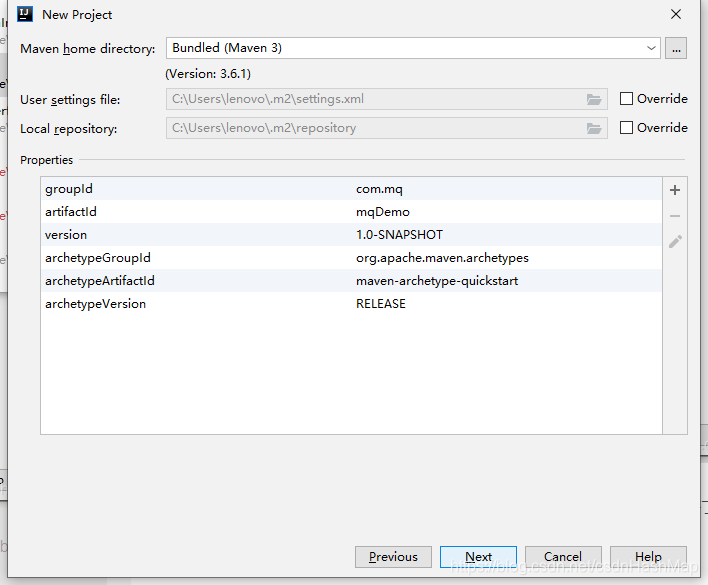Click the Local repository path field
Image resolution: width=708 pixels, height=585 pixels.
387,128
